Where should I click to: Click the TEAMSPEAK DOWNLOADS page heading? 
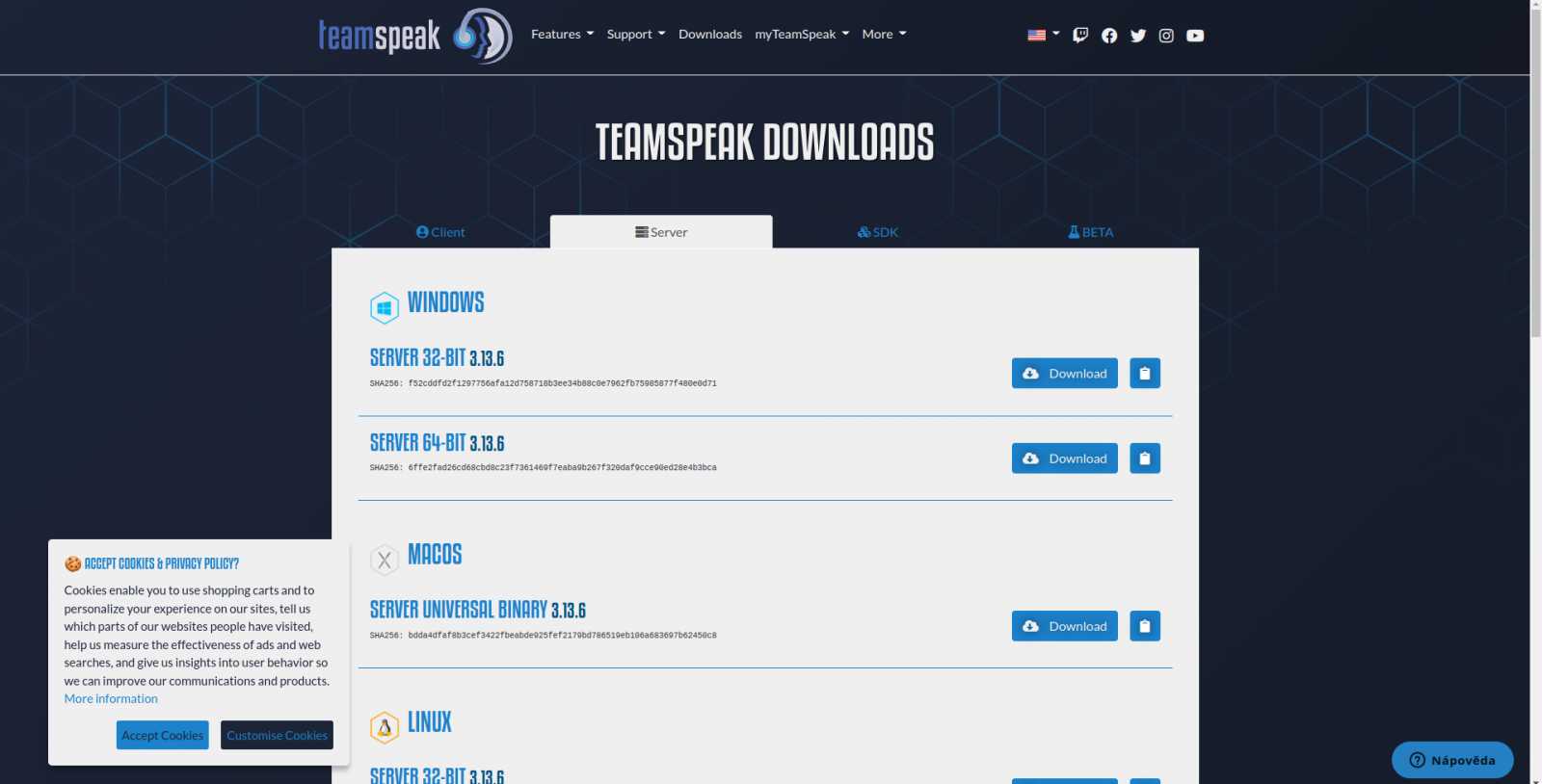(x=764, y=143)
